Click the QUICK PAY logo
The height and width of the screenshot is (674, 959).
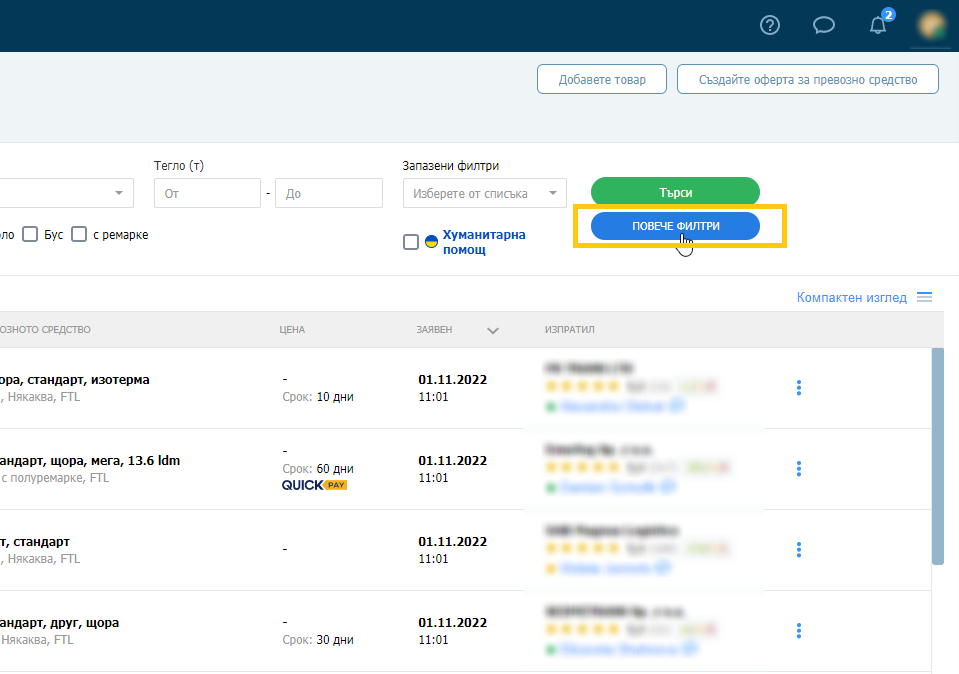pyautogui.click(x=314, y=485)
